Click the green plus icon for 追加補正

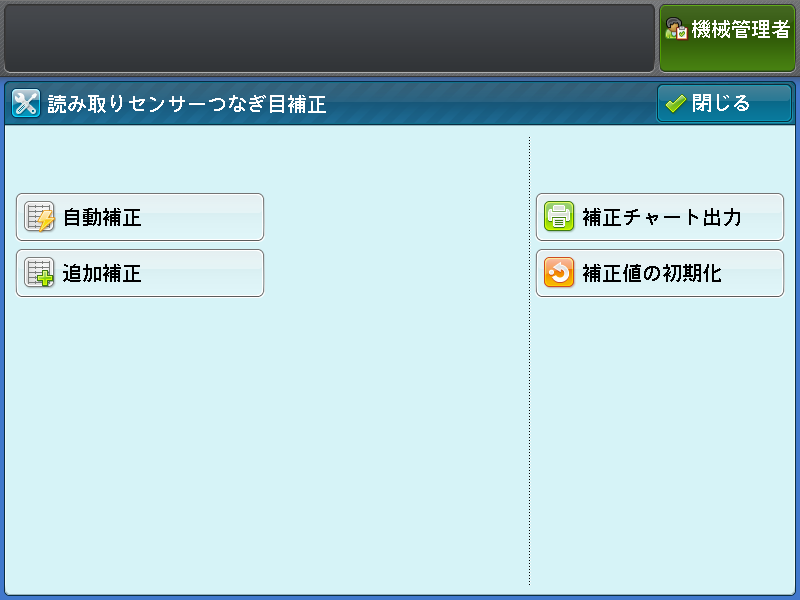39,273
